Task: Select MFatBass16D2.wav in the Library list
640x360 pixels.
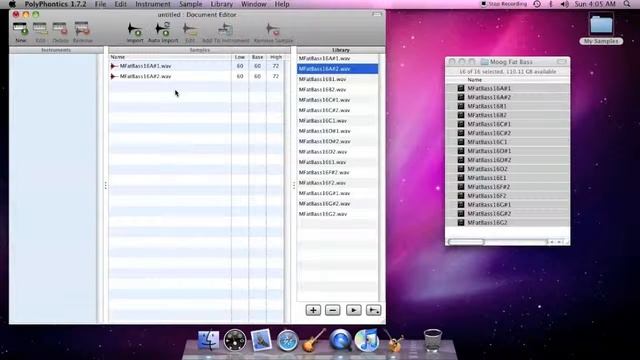Action: [x=338, y=152]
